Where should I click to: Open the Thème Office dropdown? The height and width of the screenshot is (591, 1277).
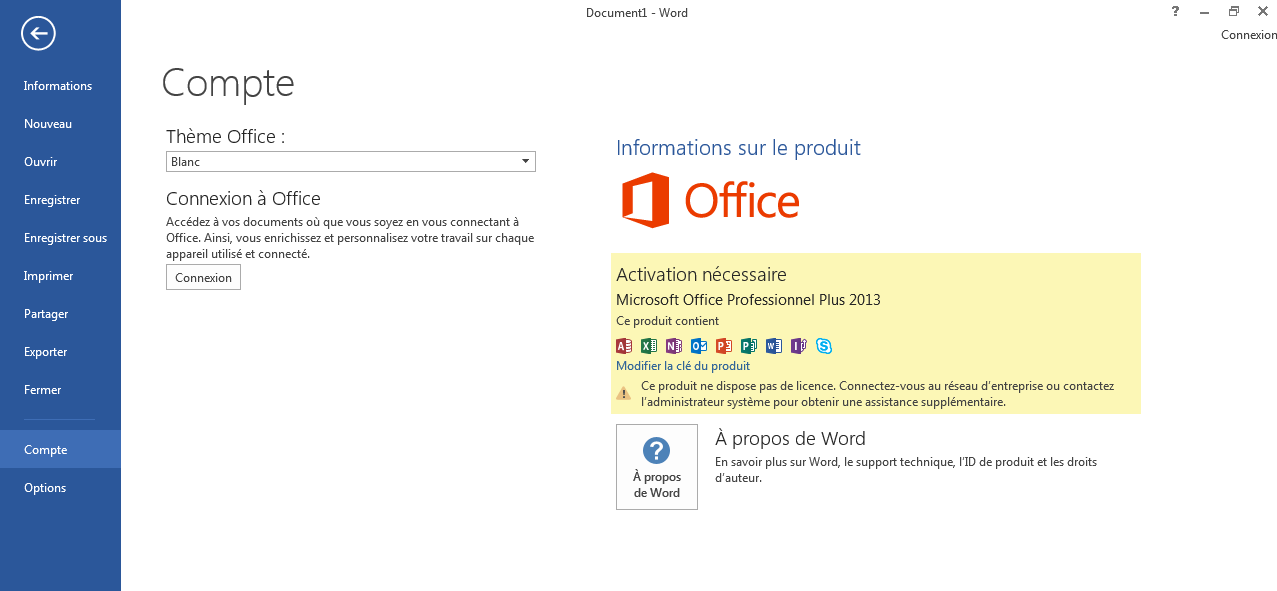point(351,161)
